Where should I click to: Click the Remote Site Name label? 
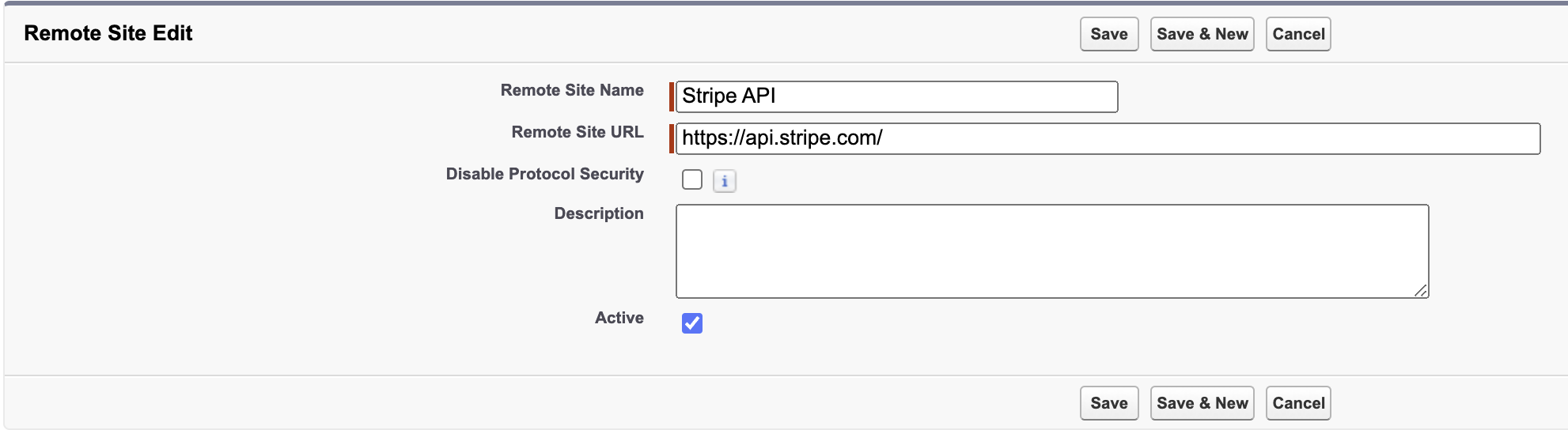tap(571, 90)
